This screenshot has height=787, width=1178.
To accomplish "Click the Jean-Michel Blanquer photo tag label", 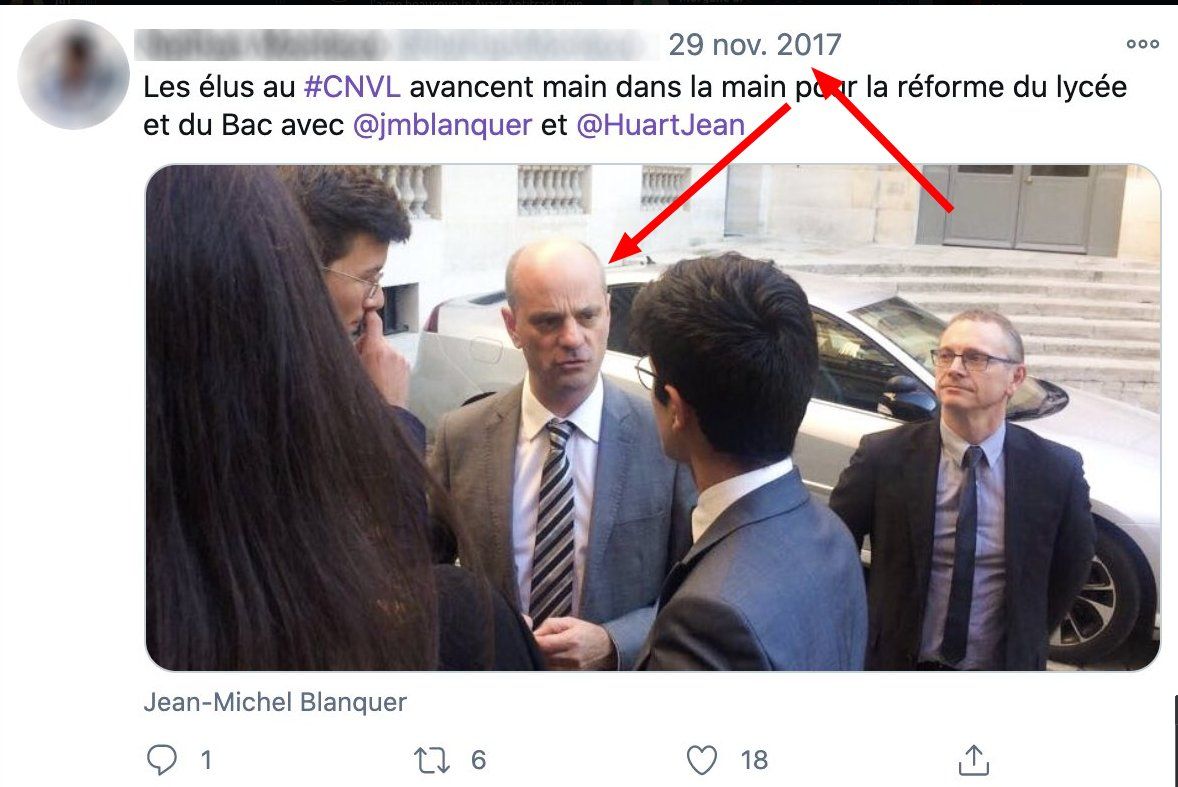I will point(275,702).
